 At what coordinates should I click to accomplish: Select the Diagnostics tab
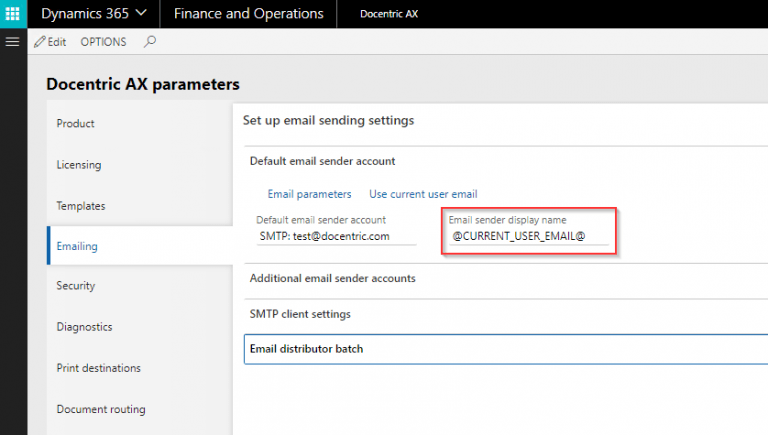[140, 327]
